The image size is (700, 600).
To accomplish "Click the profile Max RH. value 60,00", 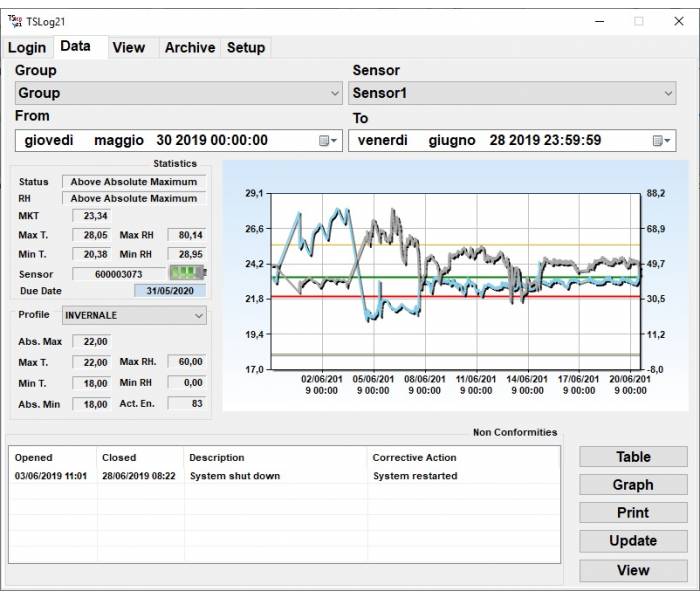I will (187, 362).
